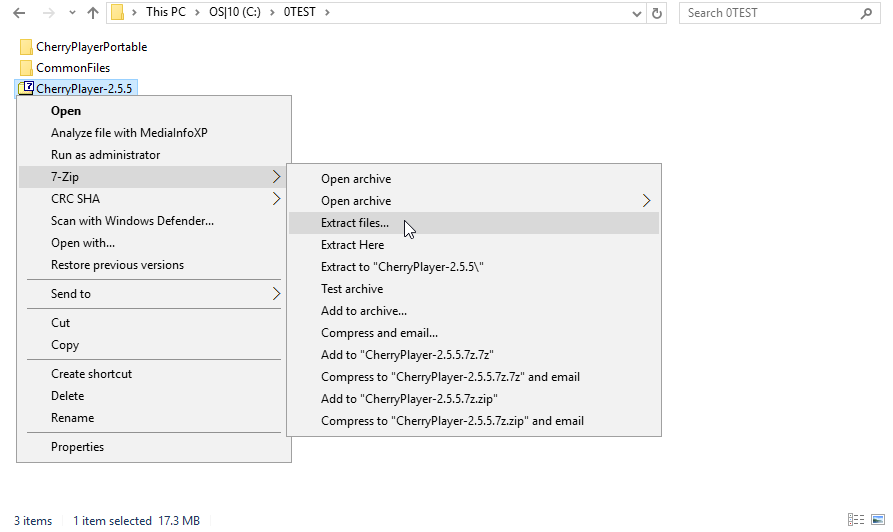
Task: Choose Copy from the context menu
Action: click(154, 345)
